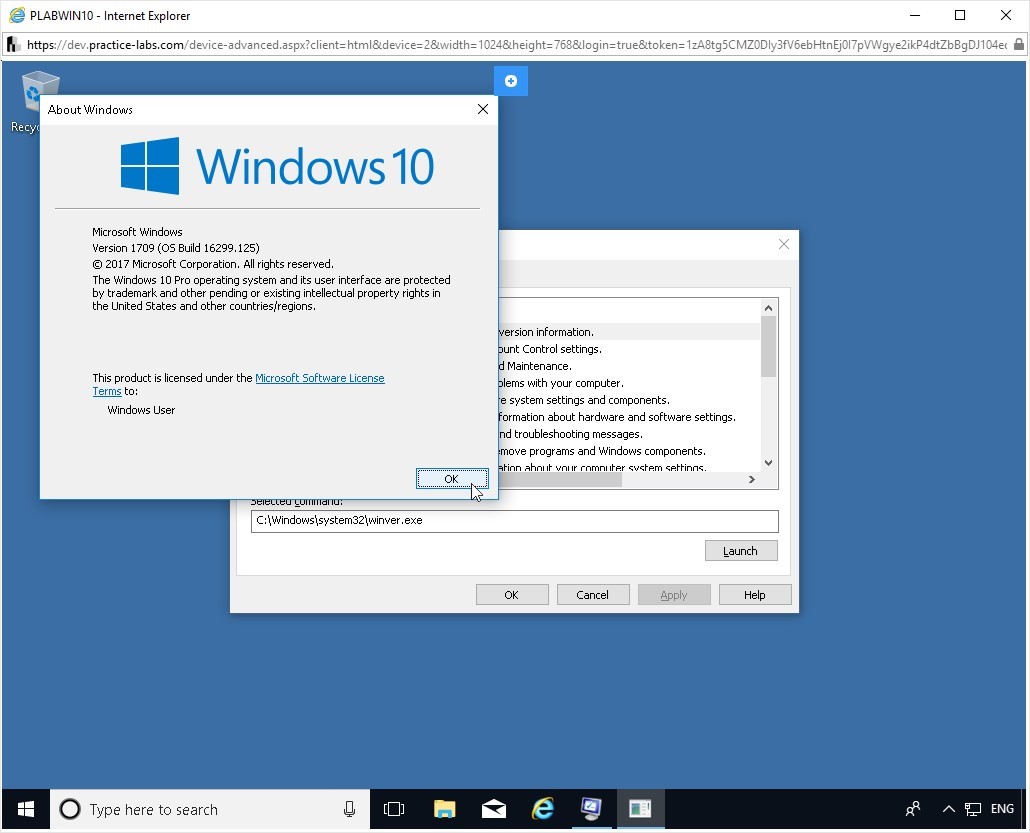Click the site icon left of the URL

pyautogui.click(x=12, y=45)
